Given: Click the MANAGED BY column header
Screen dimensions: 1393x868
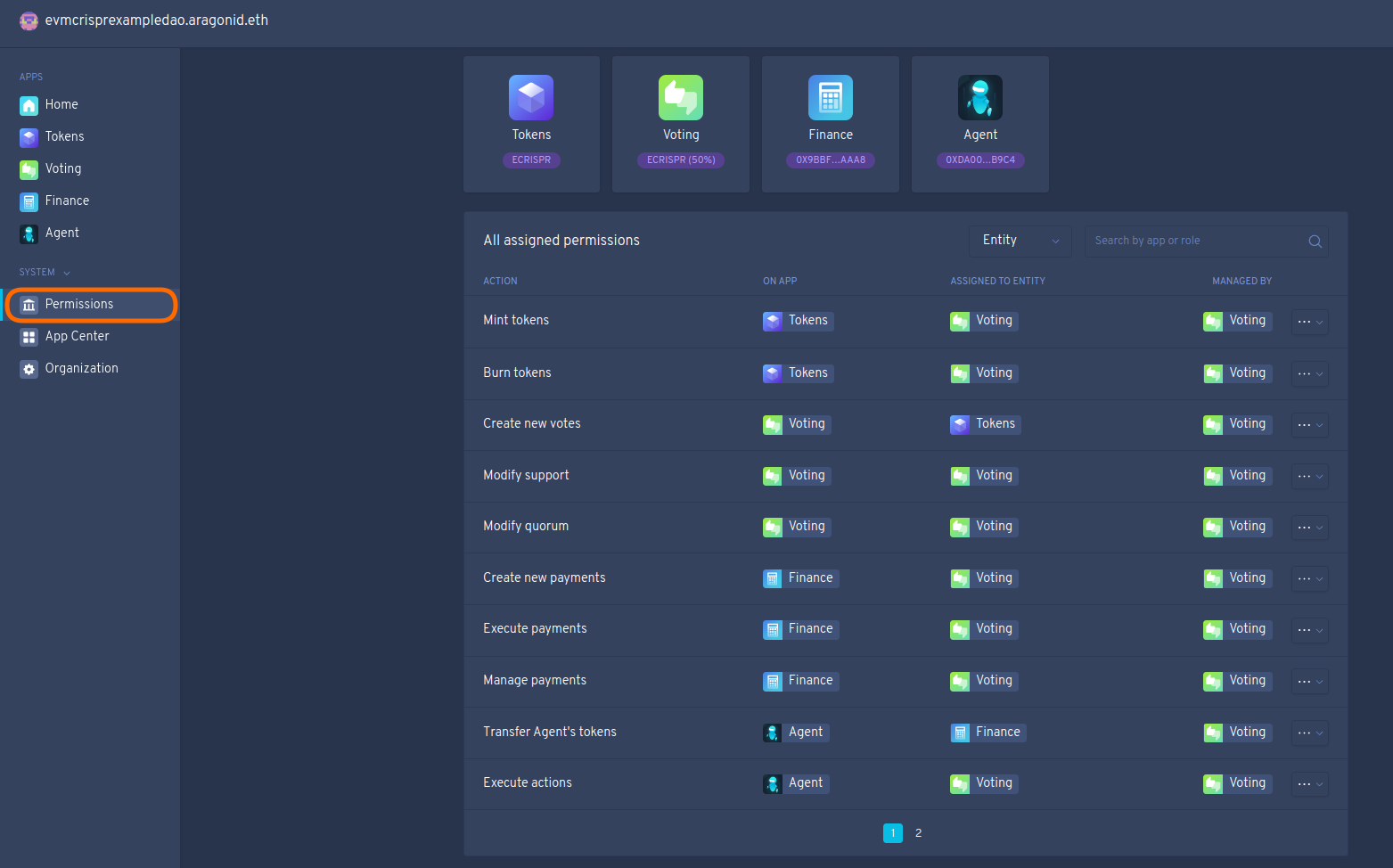Looking at the screenshot, I should pyautogui.click(x=1241, y=281).
